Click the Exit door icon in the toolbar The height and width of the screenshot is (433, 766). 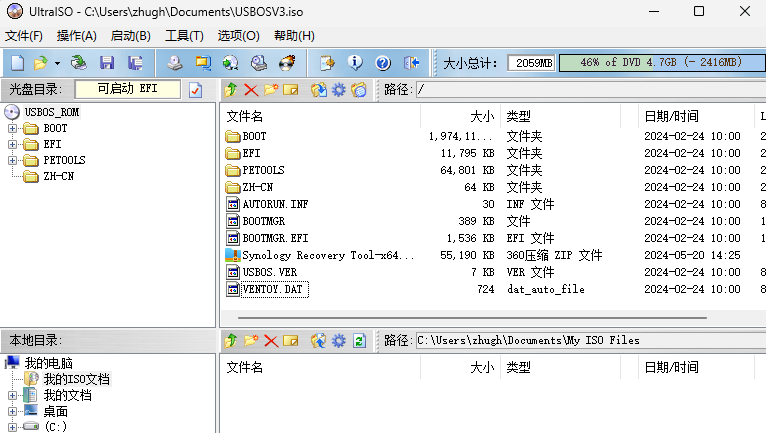coord(411,63)
